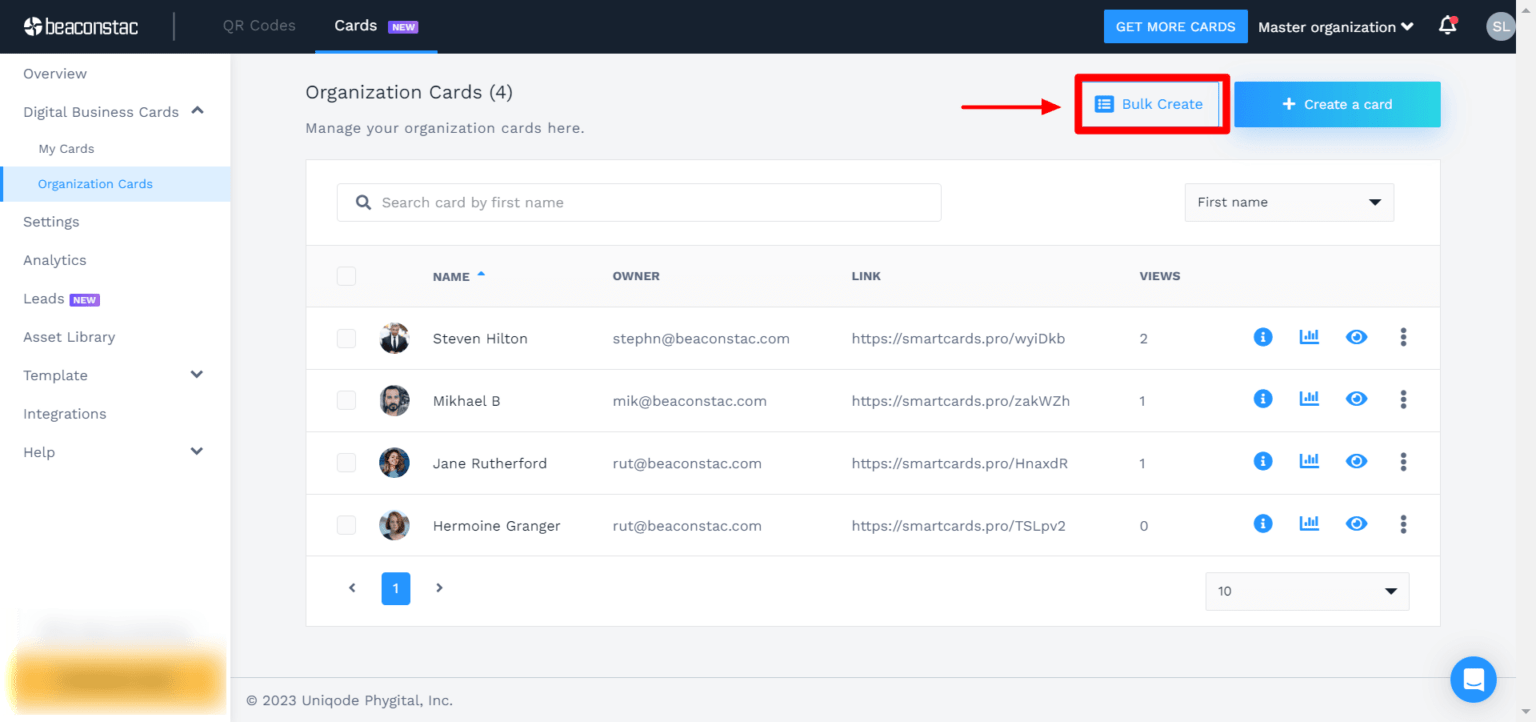This screenshot has width=1536, height=722.
Task: Open notifications bell icon
Action: 1447,26
